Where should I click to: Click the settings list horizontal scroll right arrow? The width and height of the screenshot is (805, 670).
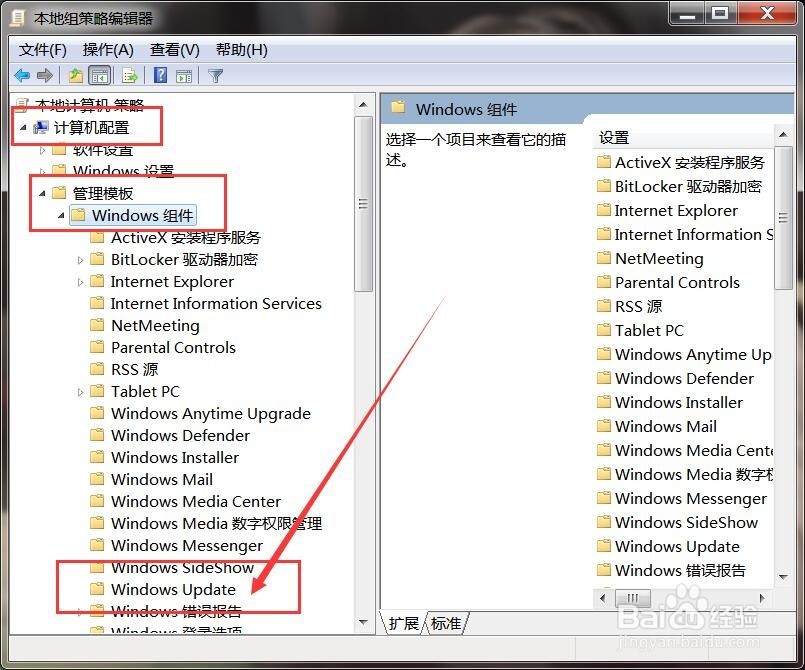[x=762, y=598]
